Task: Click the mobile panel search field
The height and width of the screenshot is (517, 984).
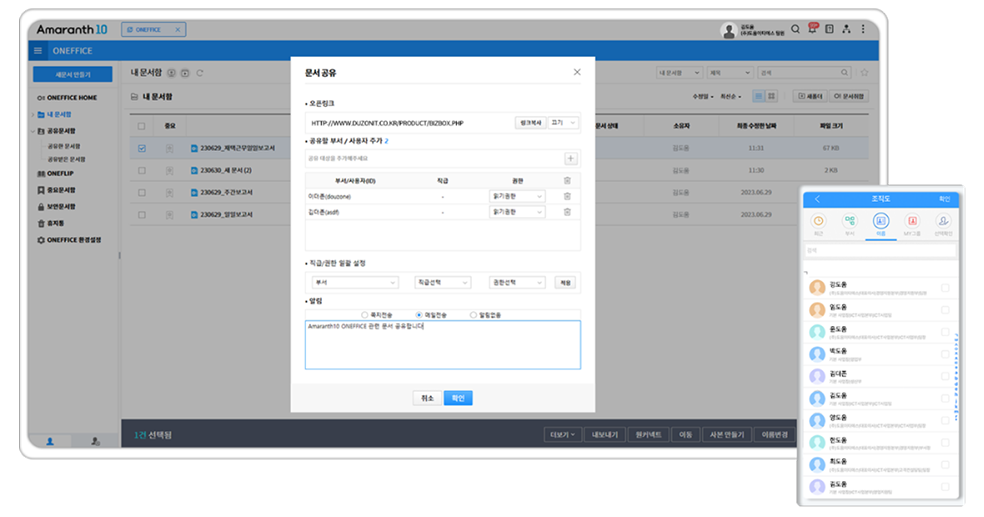Action: 880,251
